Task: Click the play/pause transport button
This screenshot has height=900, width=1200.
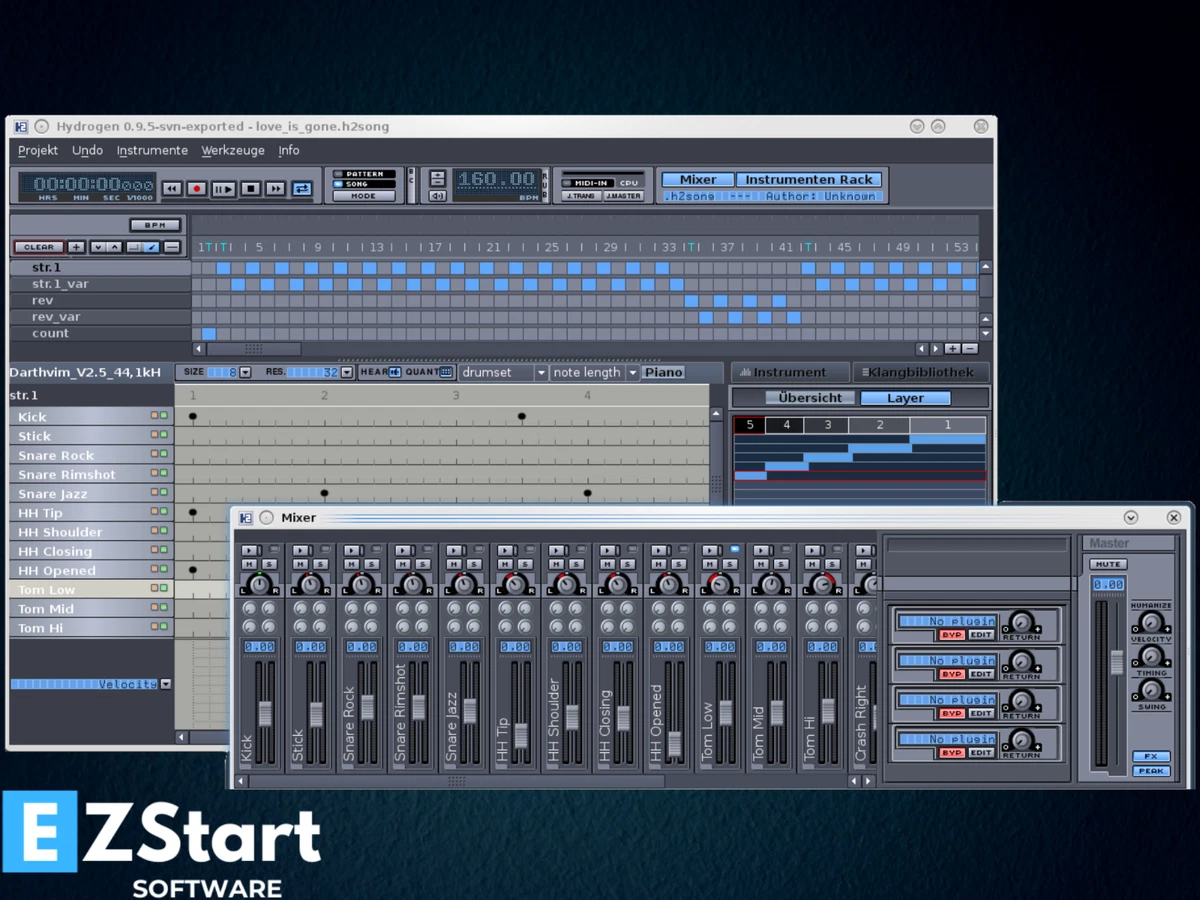Action: 223,188
